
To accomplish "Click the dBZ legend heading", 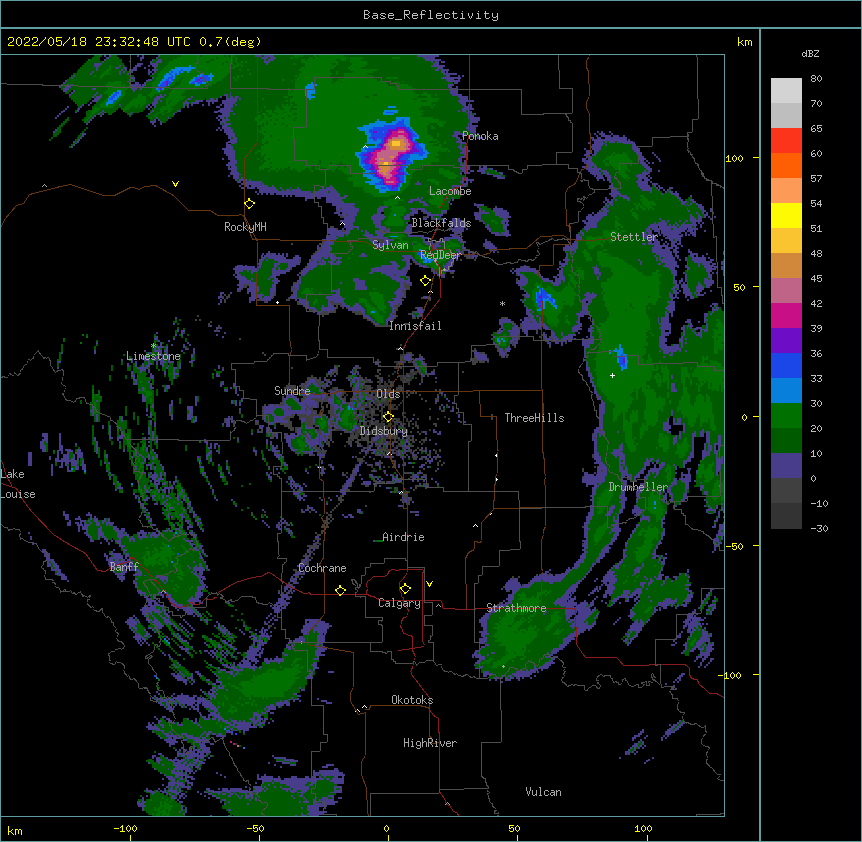I will pyautogui.click(x=810, y=53).
